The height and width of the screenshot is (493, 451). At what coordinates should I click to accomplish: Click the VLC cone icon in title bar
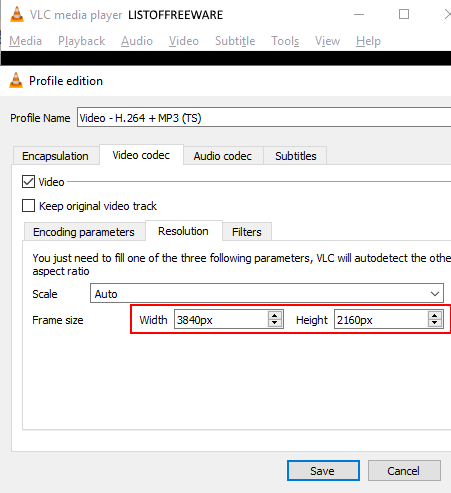17,14
